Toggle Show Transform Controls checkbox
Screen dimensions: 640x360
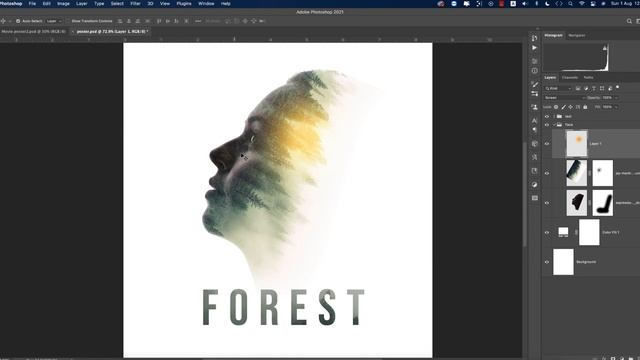coord(68,21)
